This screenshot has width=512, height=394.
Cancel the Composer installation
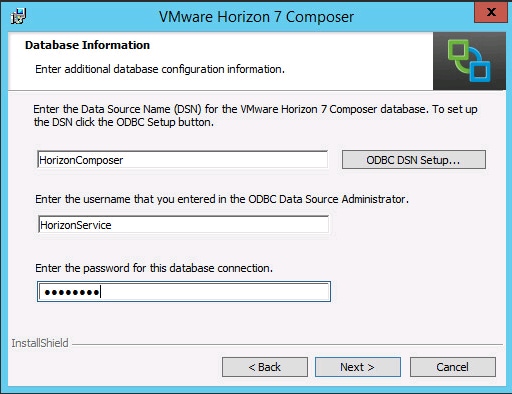pyautogui.click(x=453, y=367)
